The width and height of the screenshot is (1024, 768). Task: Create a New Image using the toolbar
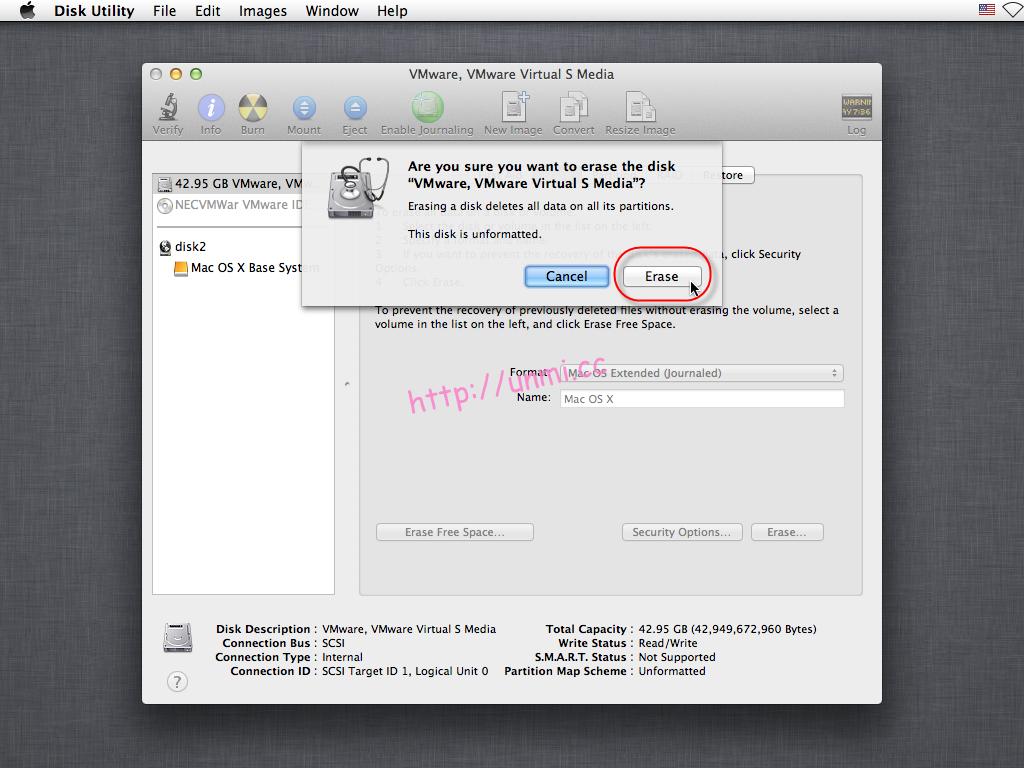[x=512, y=110]
